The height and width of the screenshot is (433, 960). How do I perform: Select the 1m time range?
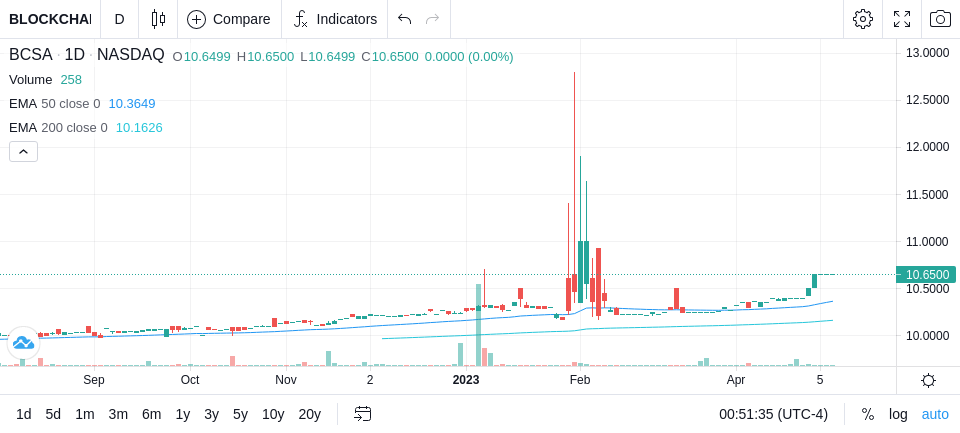pos(84,415)
